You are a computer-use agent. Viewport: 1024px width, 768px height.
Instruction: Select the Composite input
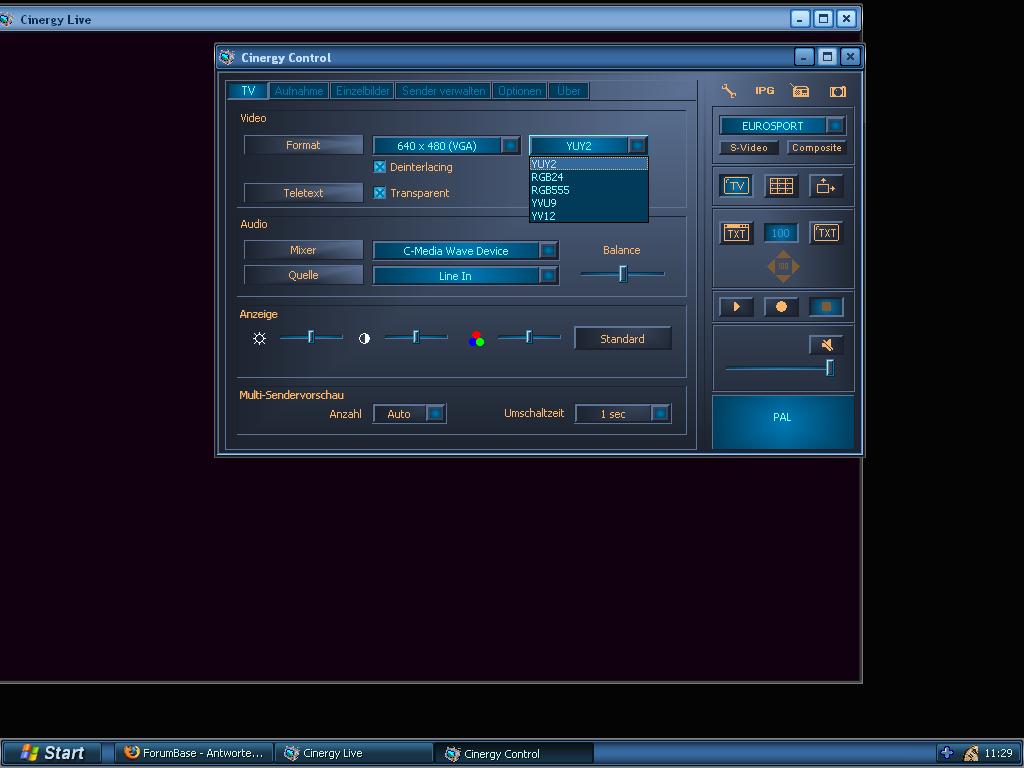pos(816,148)
